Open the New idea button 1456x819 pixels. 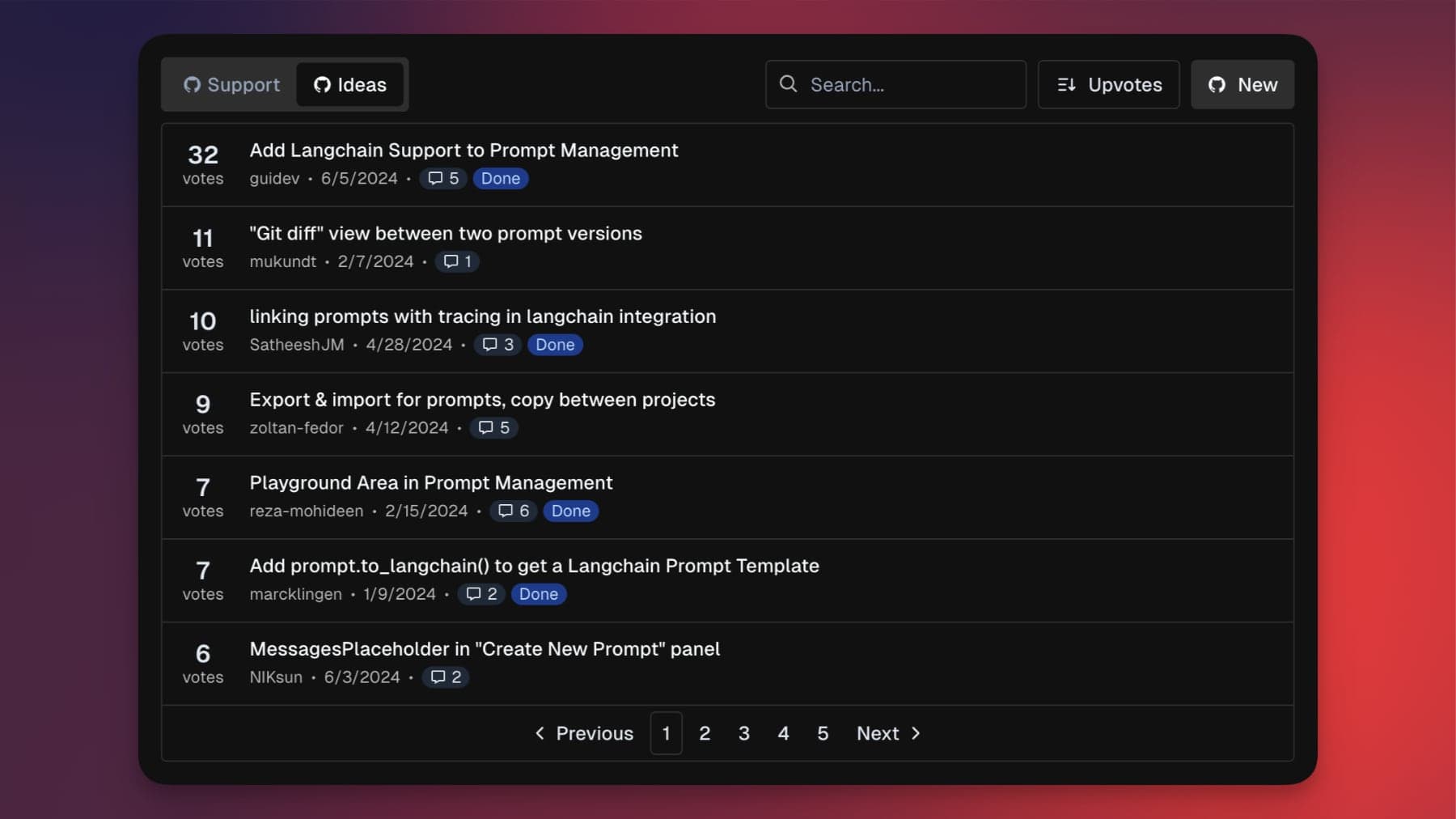click(1243, 84)
